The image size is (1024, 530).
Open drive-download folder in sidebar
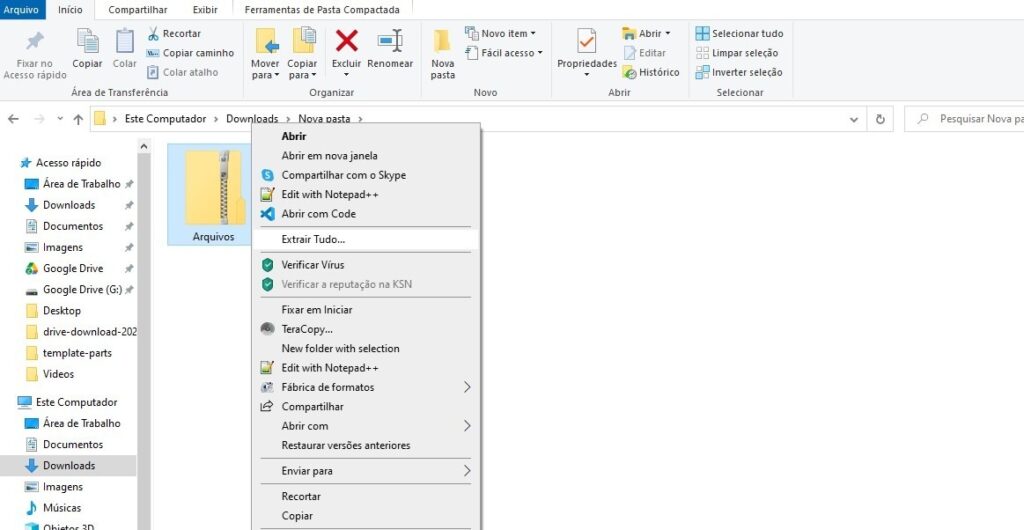click(x=81, y=332)
